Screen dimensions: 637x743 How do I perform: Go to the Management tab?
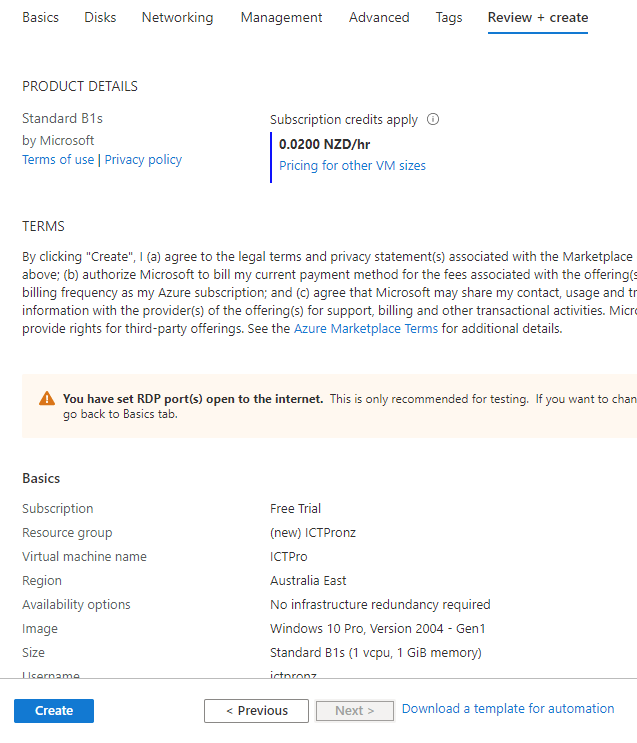281,18
